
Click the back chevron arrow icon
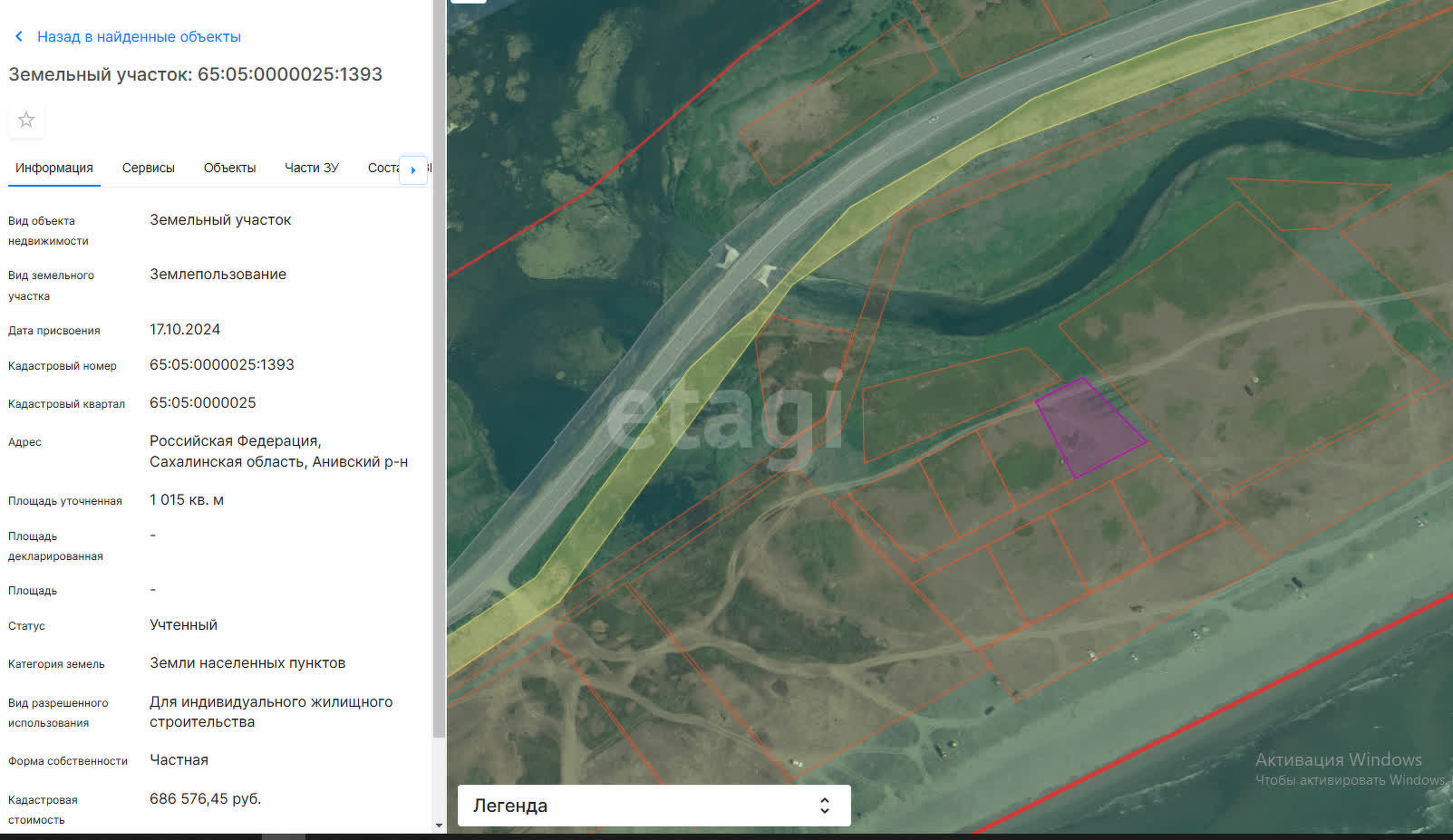(x=19, y=36)
